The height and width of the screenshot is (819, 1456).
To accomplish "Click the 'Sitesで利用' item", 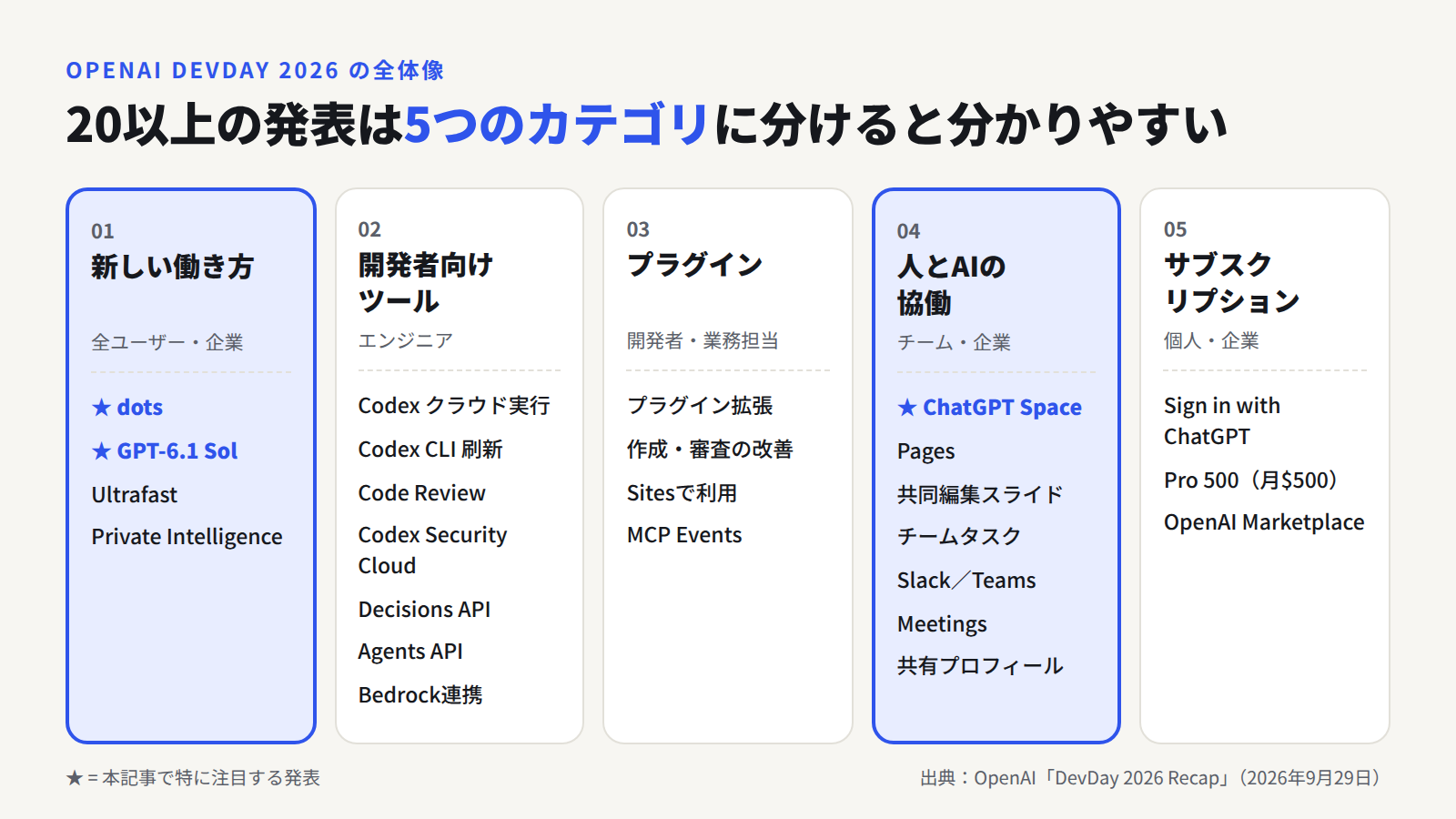I will point(682,493).
